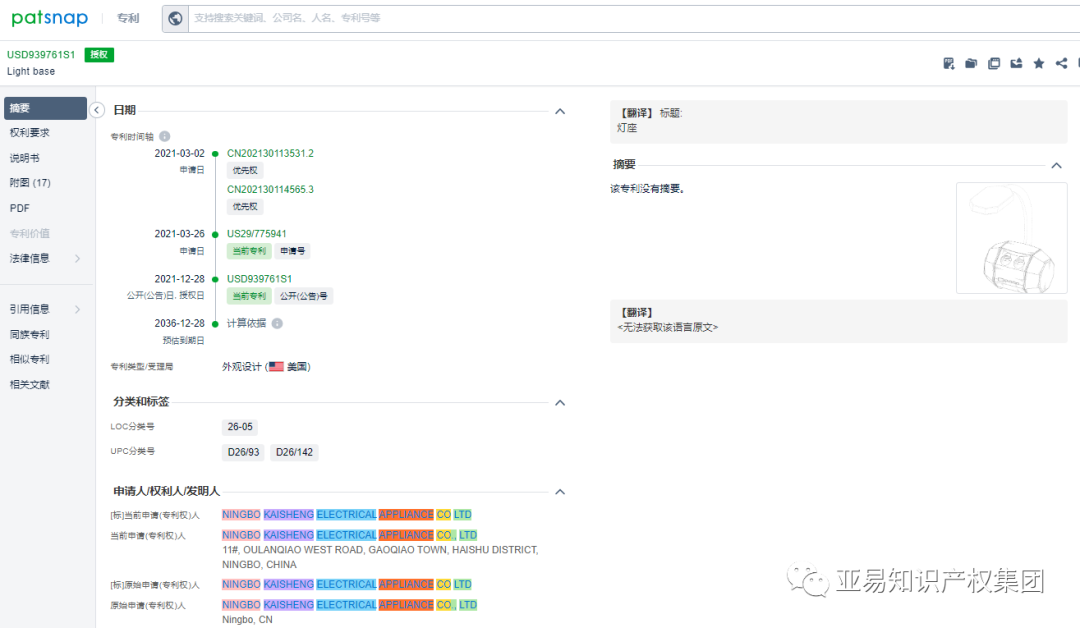Click the email alert inbox icon

[x=1017, y=63]
